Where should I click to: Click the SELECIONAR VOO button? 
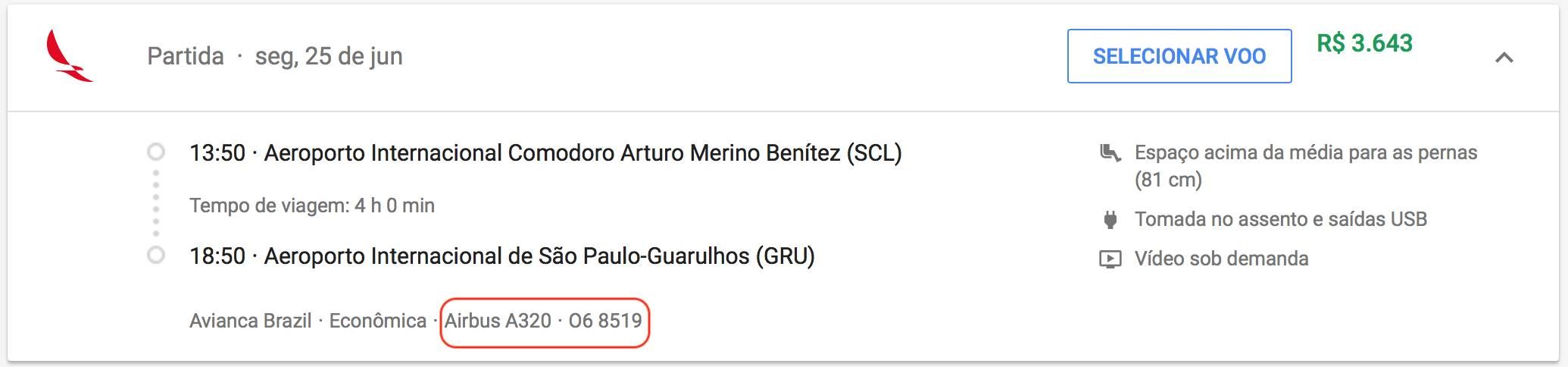1179,56
